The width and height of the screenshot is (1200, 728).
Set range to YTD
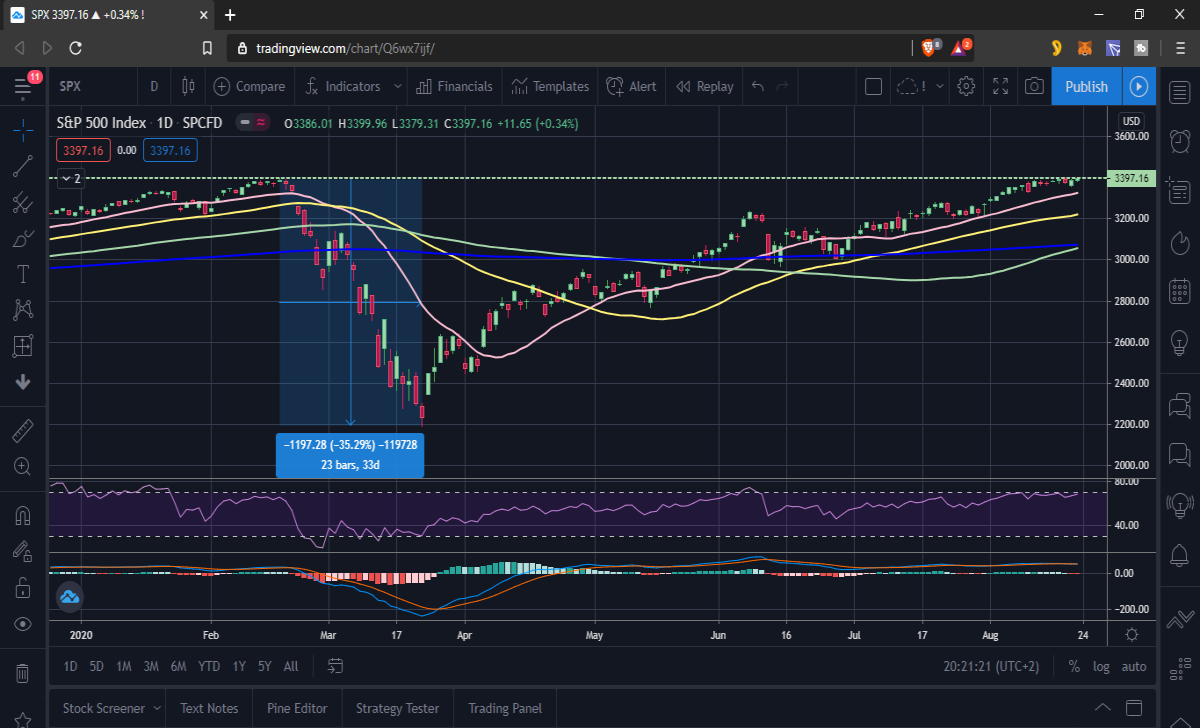click(209, 666)
